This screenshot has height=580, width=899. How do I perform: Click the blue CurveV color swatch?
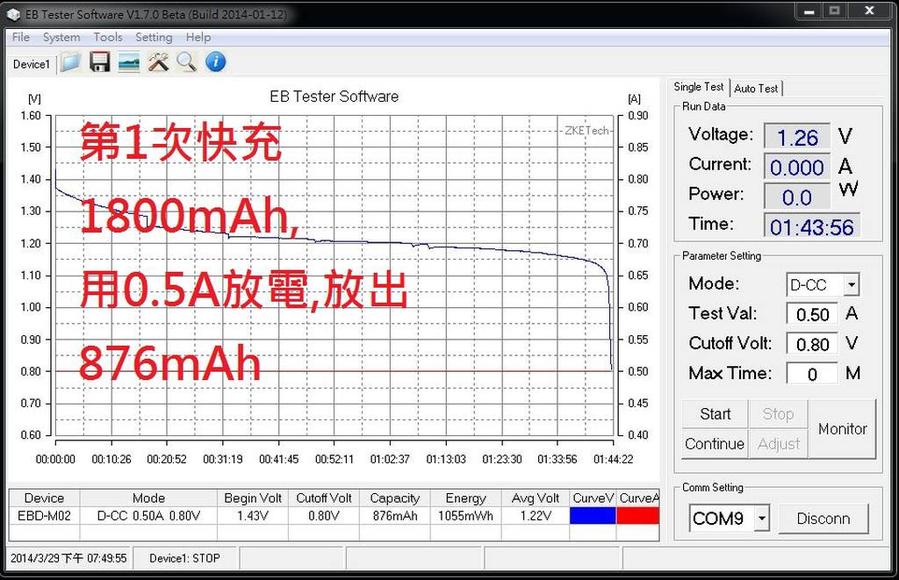tap(592, 516)
